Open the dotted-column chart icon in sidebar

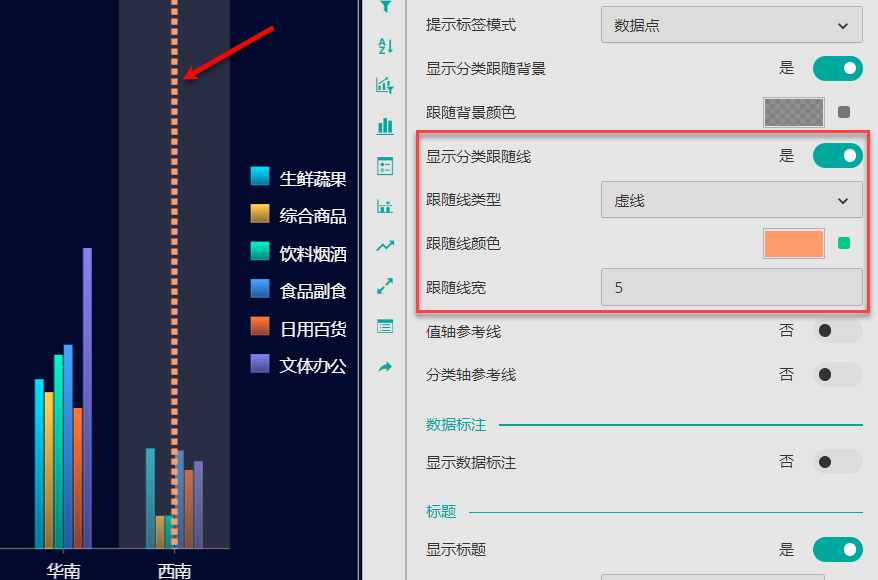385,206
